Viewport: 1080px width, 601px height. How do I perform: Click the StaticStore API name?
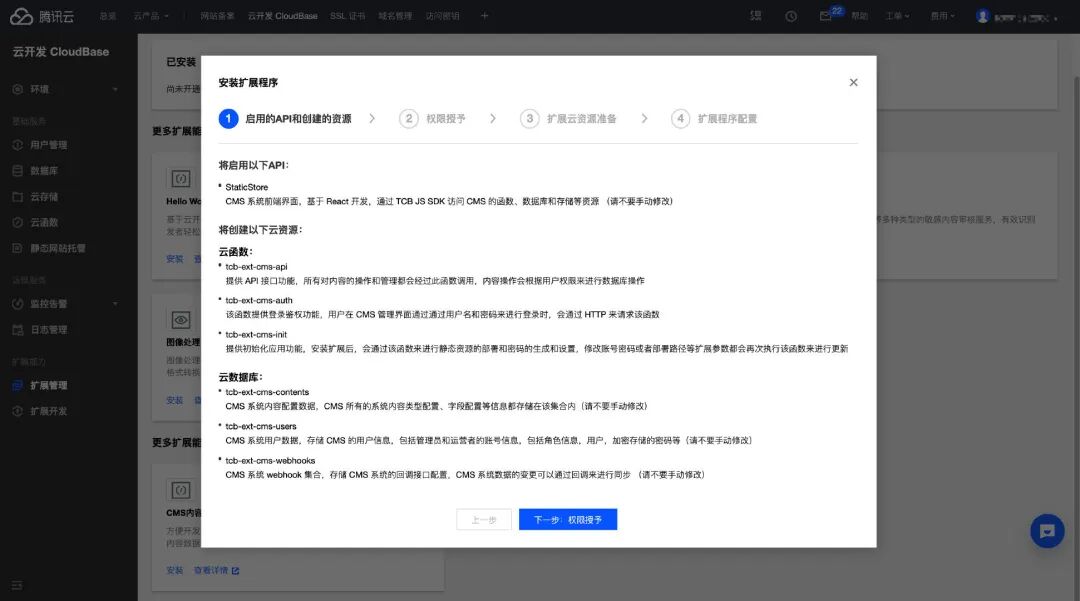point(247,187)
